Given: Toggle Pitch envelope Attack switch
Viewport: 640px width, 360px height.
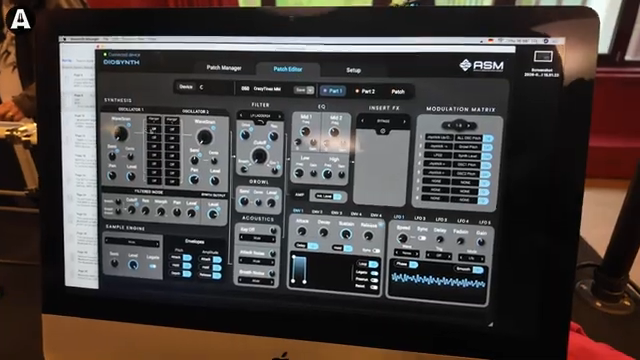Looking at the screenshot, I should pos(187,258).
